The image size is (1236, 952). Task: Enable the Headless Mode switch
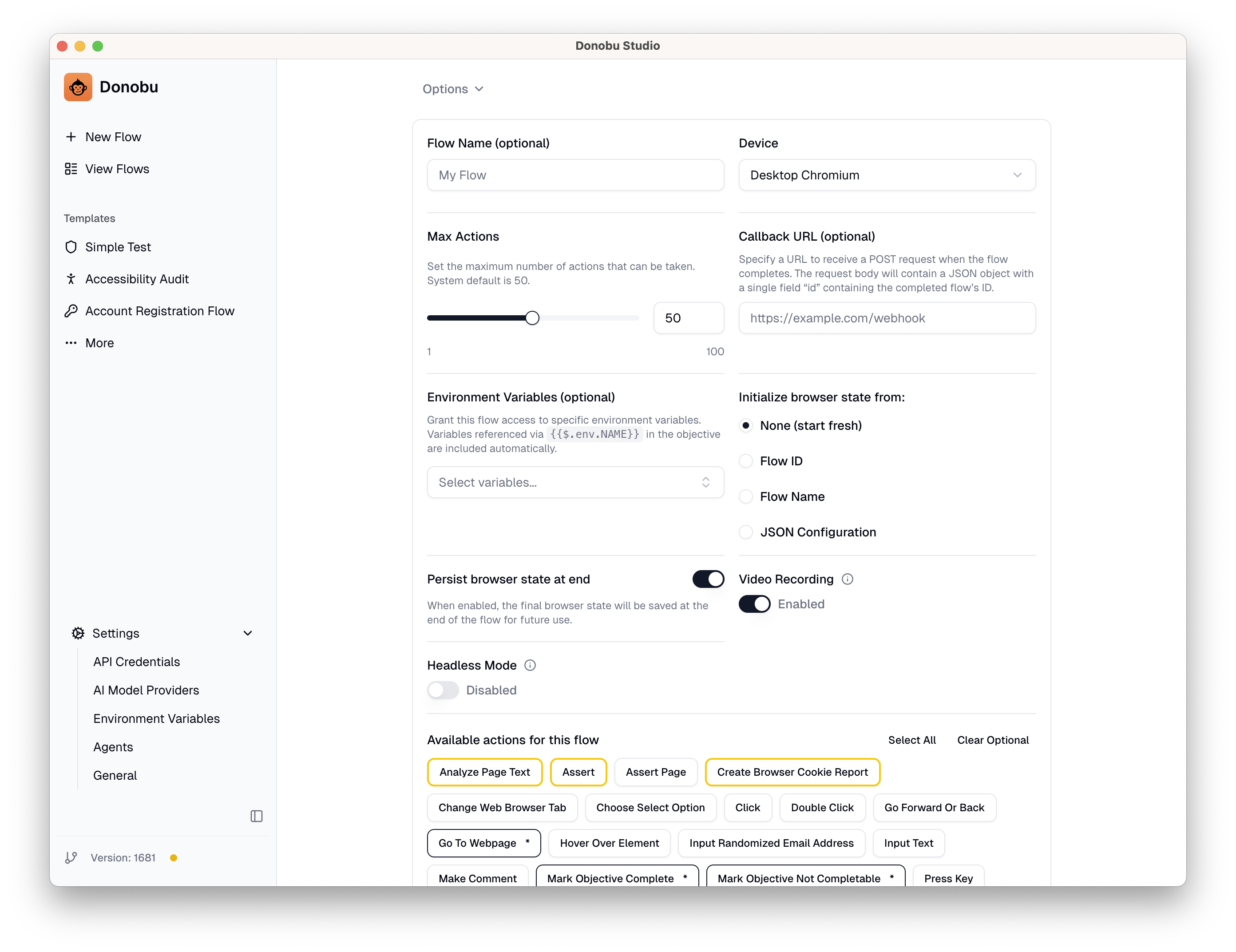point(443,690)
